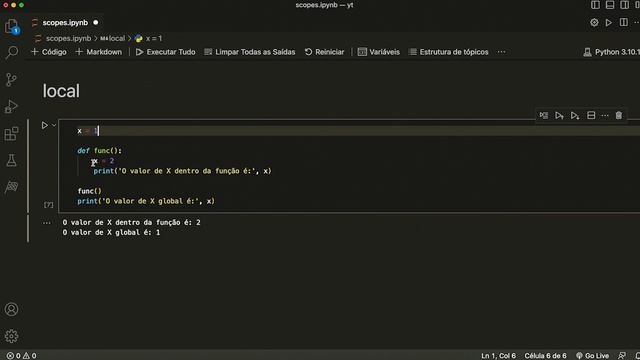The width and height of the screenshot is (640, 360).
Task: Place cursor in x = 1 code line
Action: tap(88, 131)
